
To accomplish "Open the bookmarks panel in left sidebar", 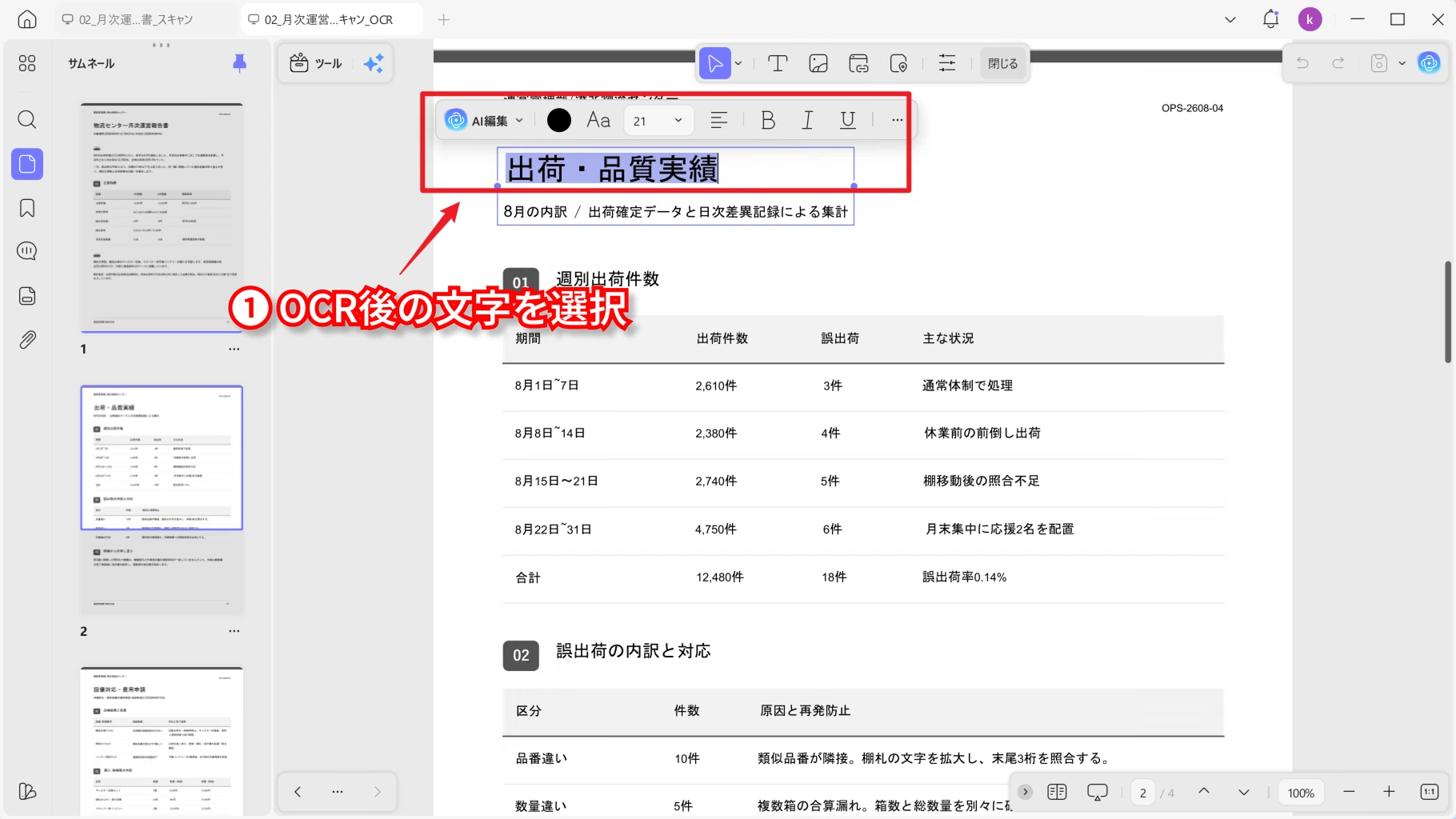I will [27, 209].
